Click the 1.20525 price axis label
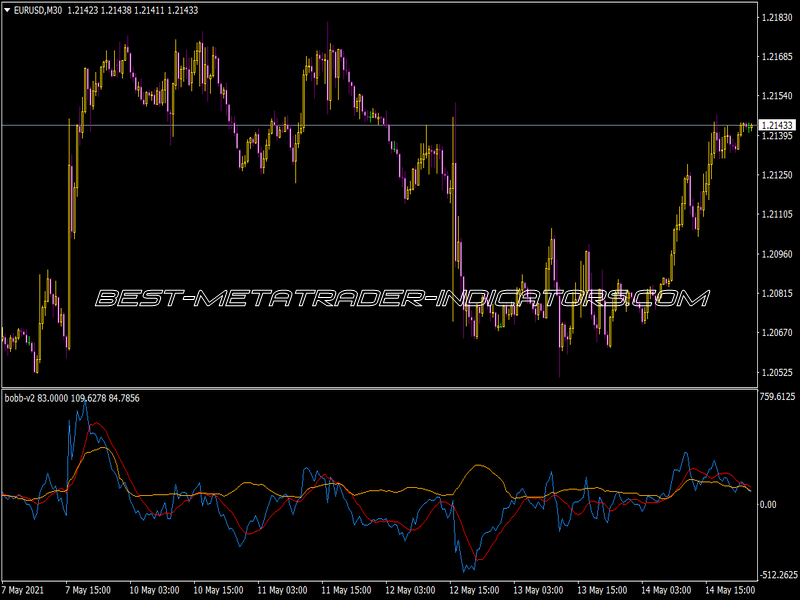 [777, 372]
